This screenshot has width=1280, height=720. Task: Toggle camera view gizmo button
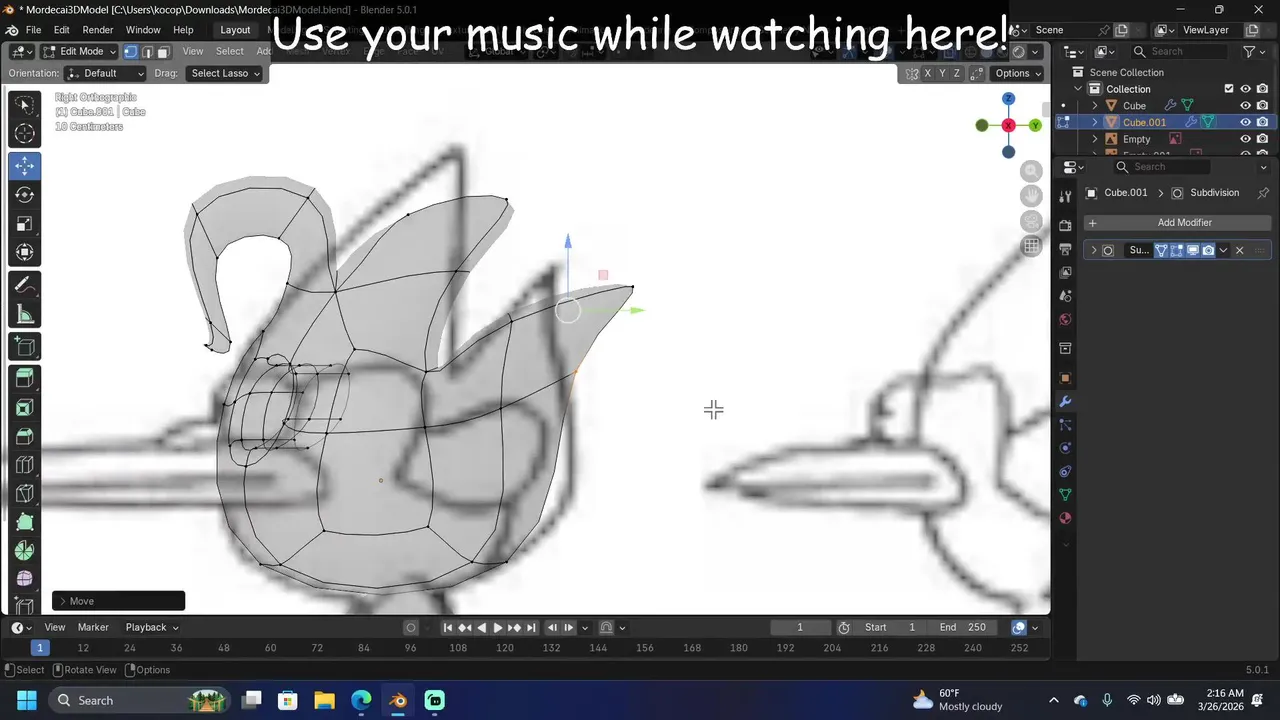pos(1031,221)
